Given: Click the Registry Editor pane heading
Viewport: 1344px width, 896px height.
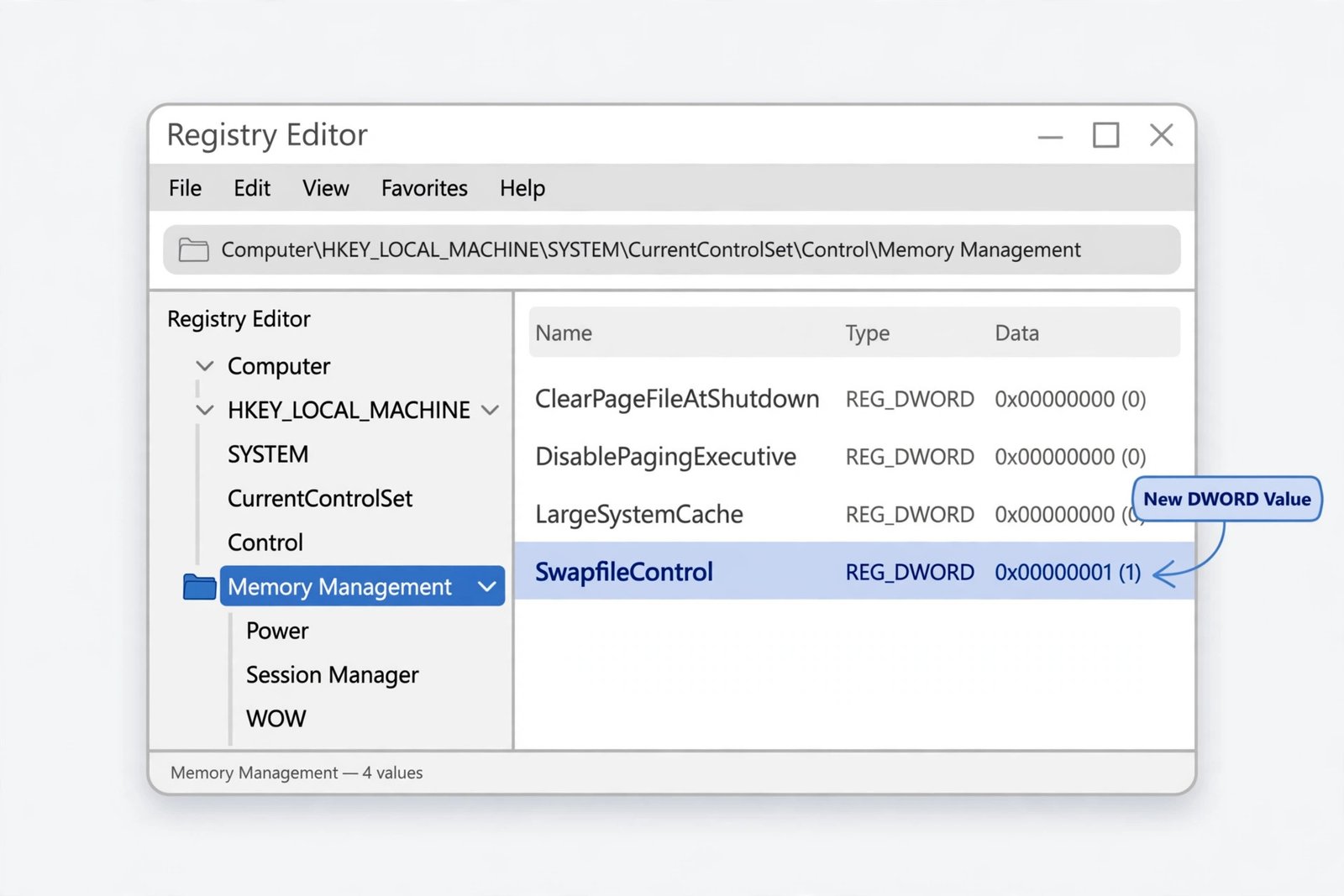Looking at the screenshot, I should click(x=239, y=319).
